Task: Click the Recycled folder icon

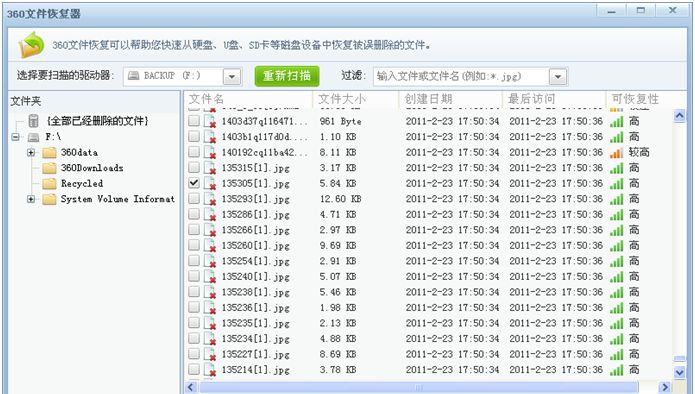Action: coord(49,183)
